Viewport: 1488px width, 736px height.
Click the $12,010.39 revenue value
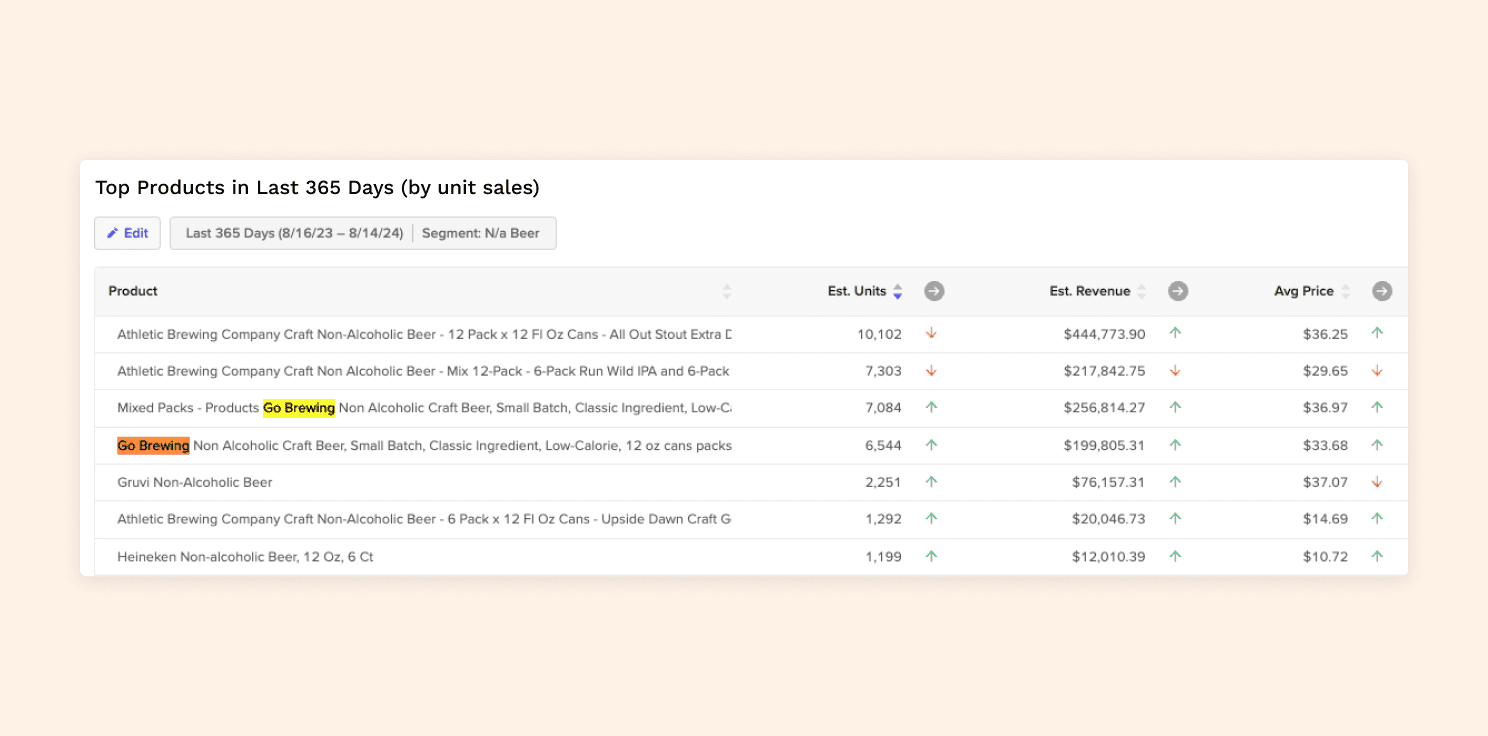pos(1109,556)
